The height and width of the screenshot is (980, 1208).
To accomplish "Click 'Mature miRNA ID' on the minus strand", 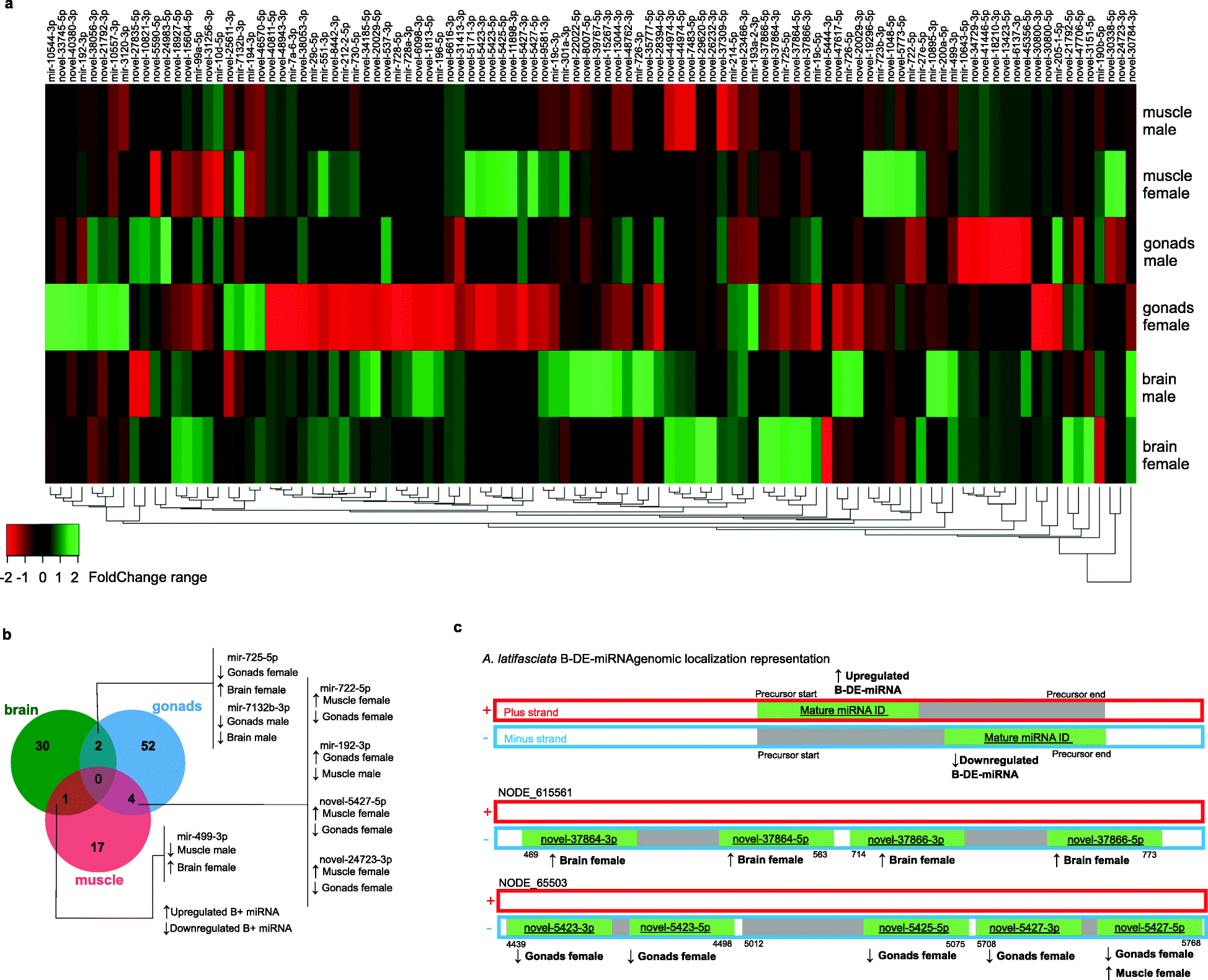I will (x=1027, y=738).
